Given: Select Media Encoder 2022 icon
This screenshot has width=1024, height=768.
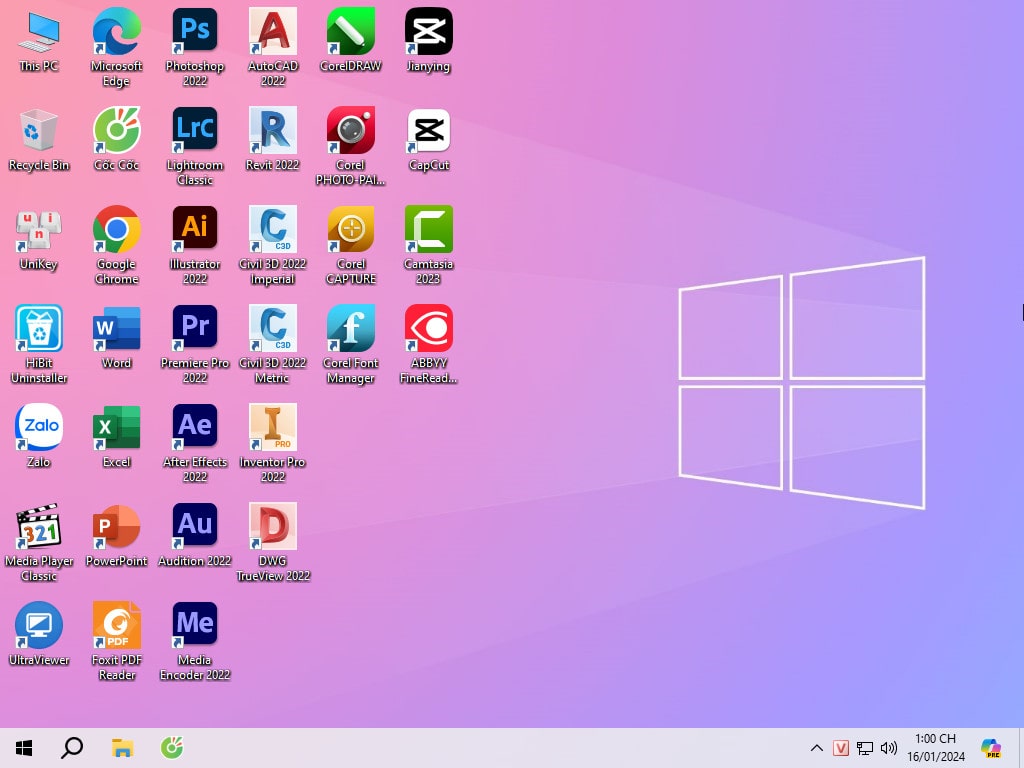Looking at the screenshot, I should click(x=195, y=642).
